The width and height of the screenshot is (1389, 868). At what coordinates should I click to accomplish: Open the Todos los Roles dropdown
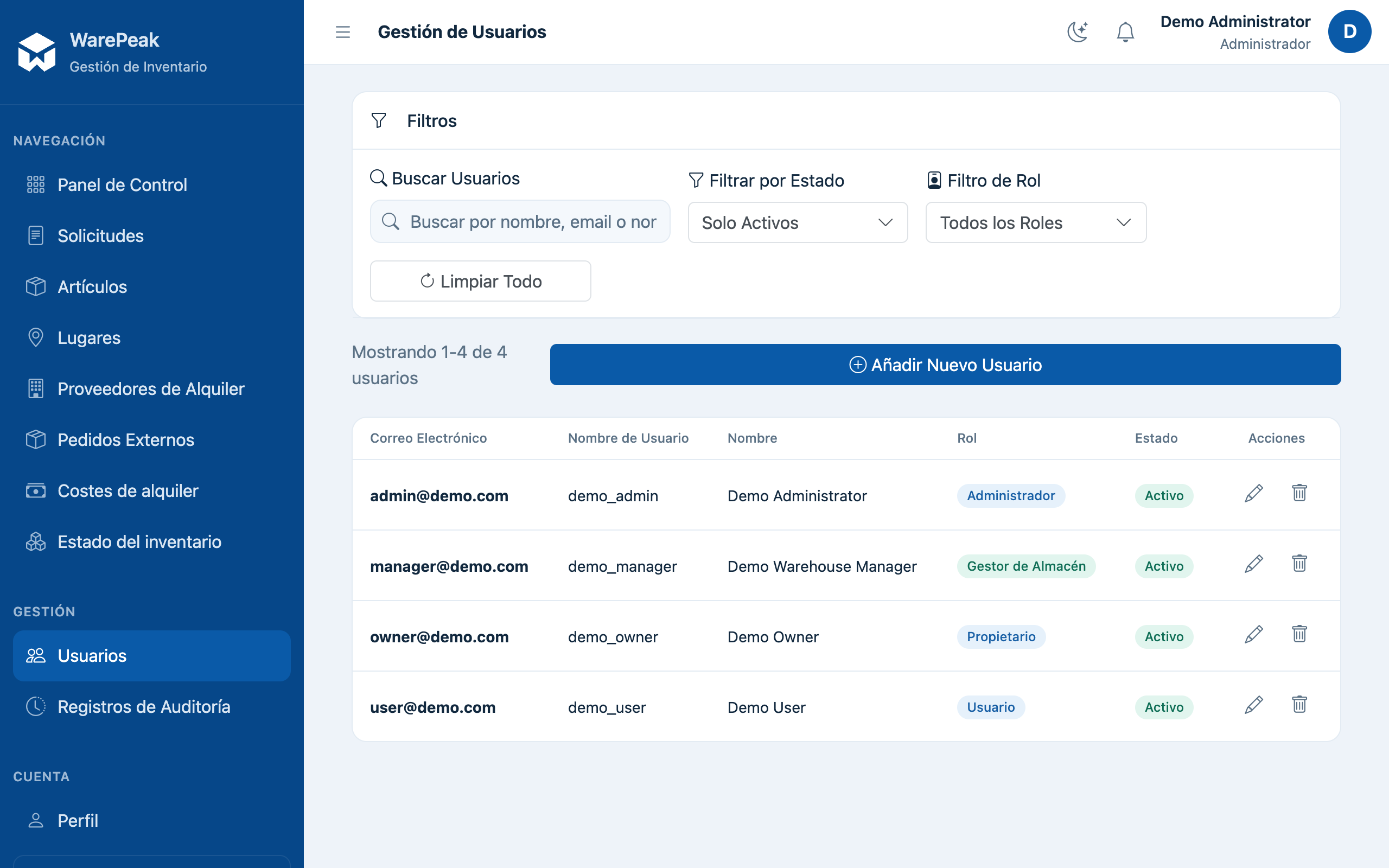coord(1035,223)
